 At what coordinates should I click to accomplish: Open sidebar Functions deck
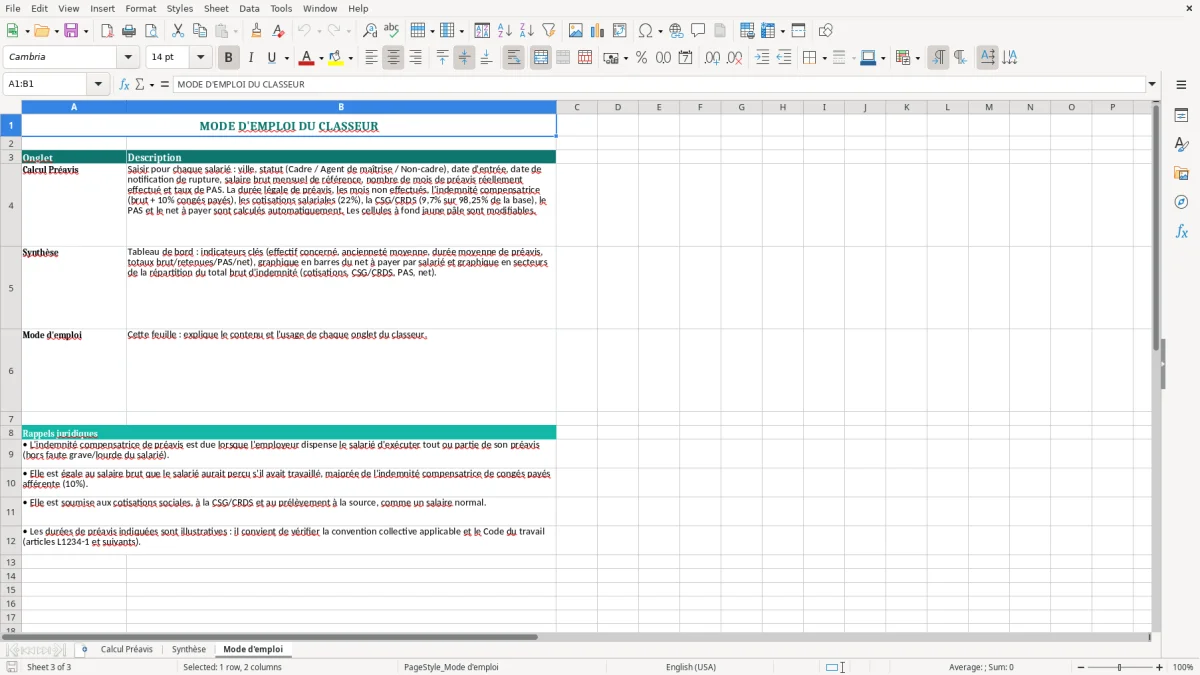click(x=1181, y=232)
